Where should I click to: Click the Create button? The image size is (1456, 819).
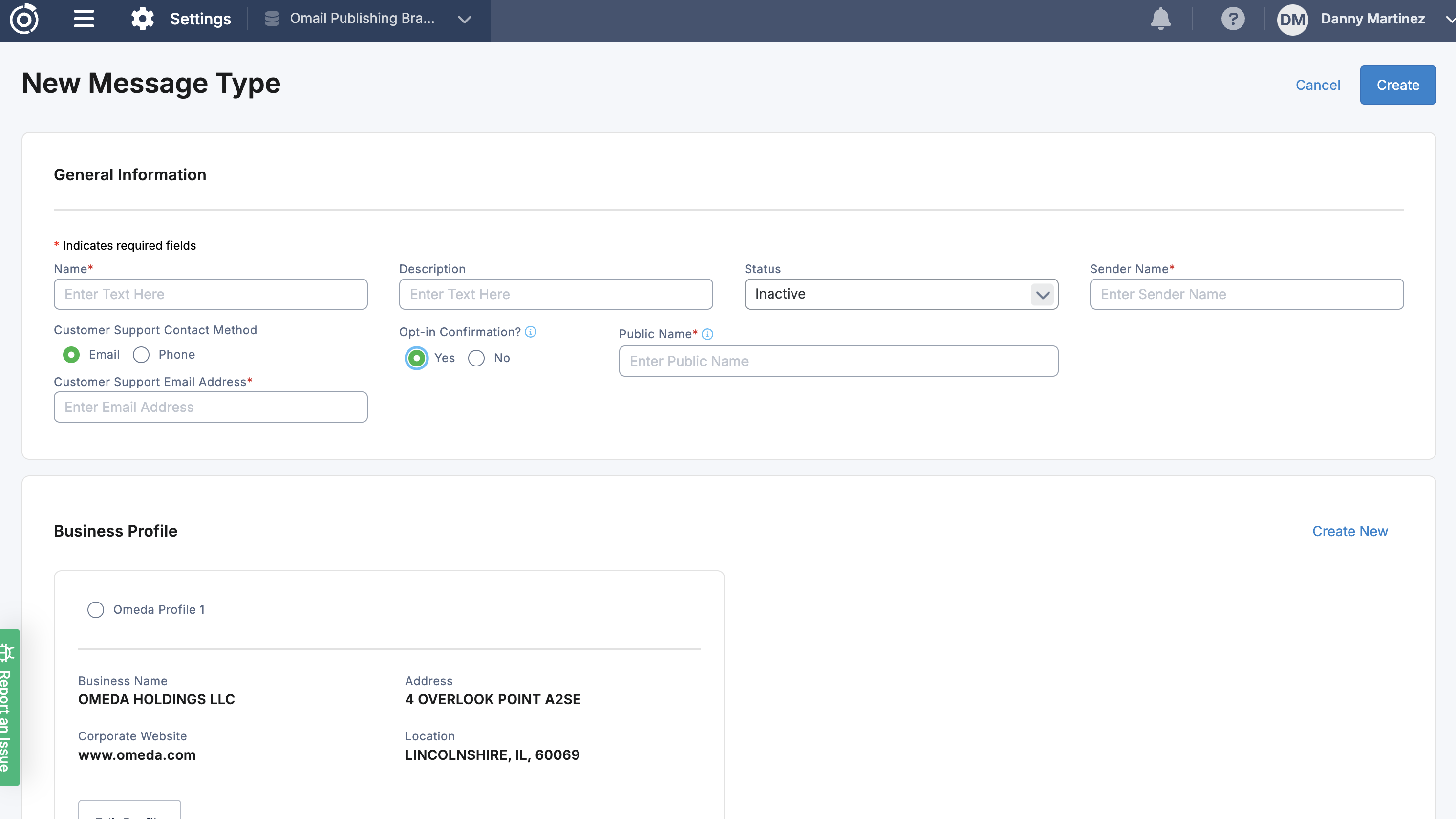pyautogui.click(x=1398, y=85)
